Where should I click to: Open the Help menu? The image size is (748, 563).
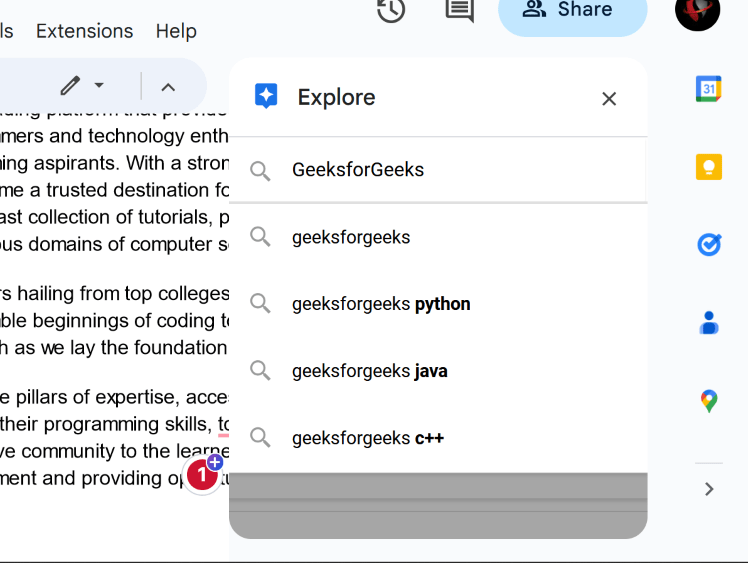click(176, 31)
